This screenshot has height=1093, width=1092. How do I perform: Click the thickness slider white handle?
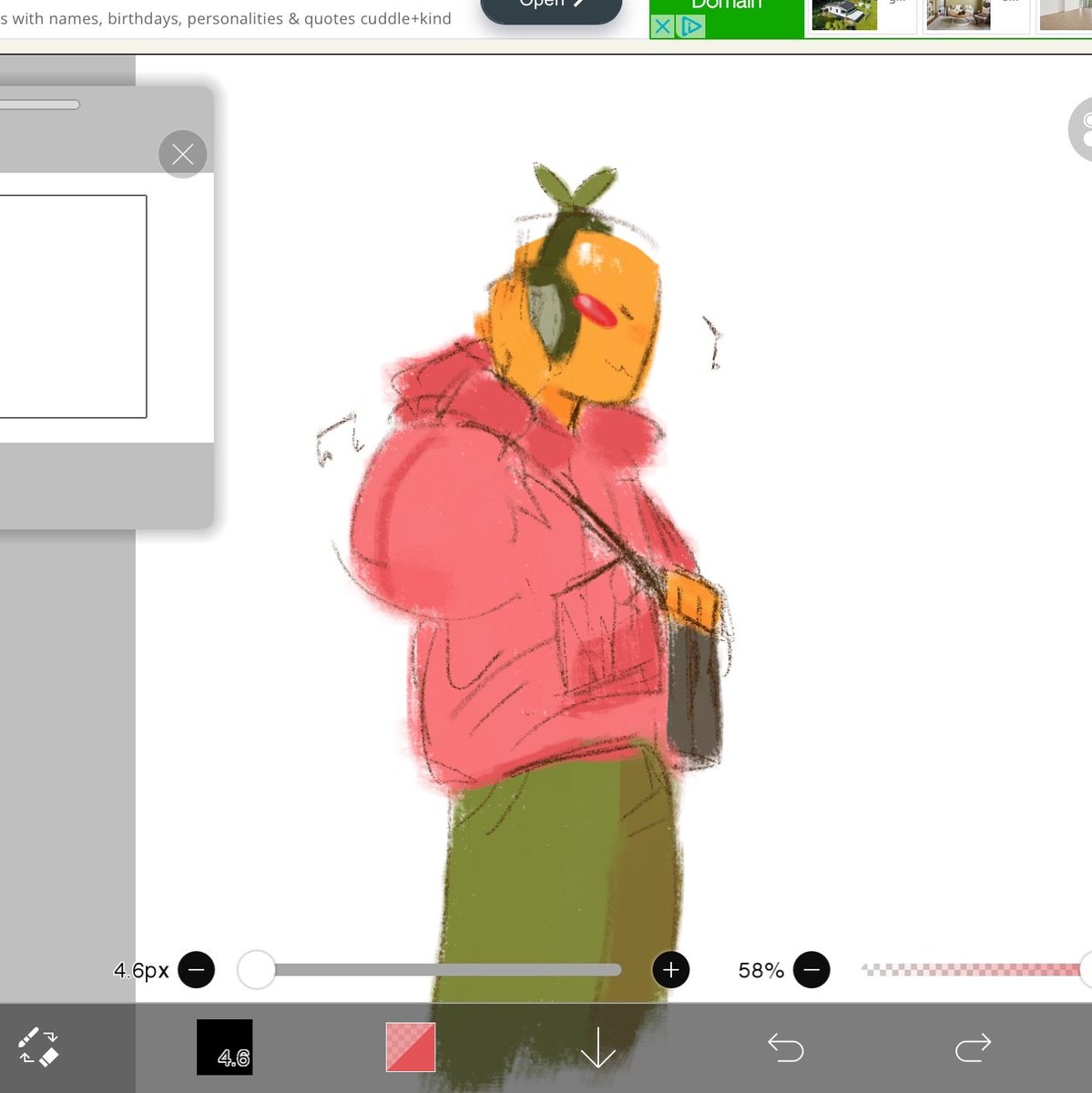256,970
